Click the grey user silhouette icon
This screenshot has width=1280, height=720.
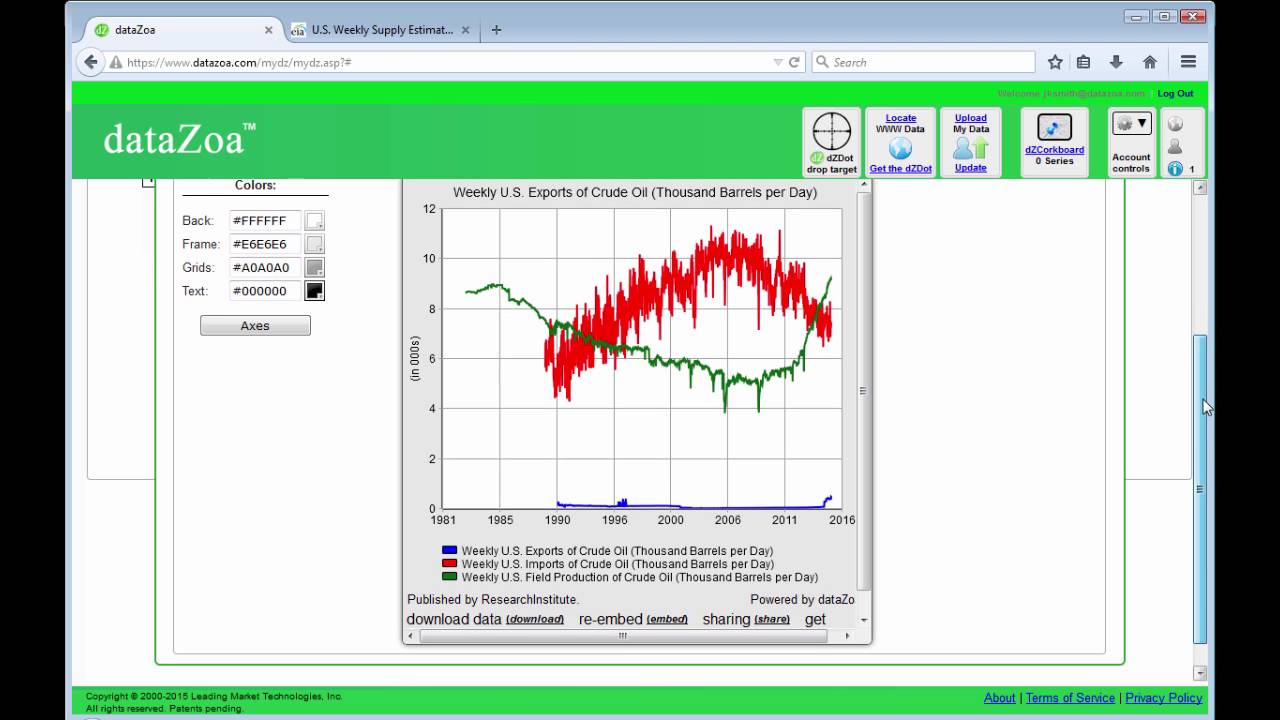1175,147
